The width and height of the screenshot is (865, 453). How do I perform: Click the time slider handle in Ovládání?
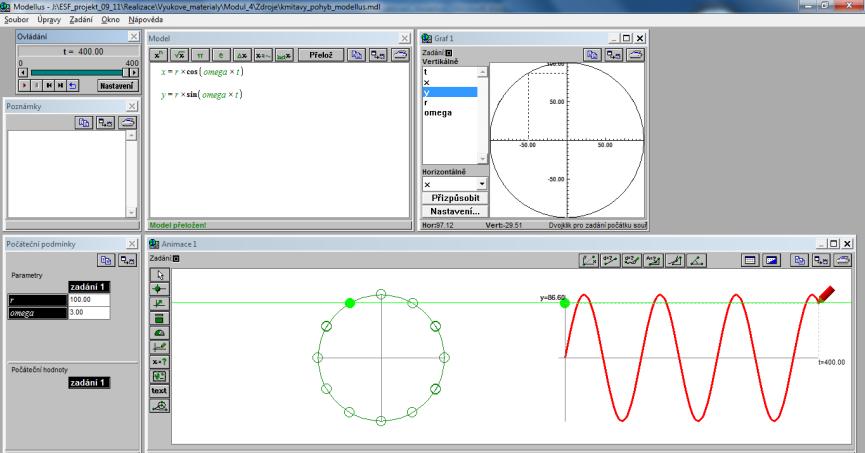125,72
